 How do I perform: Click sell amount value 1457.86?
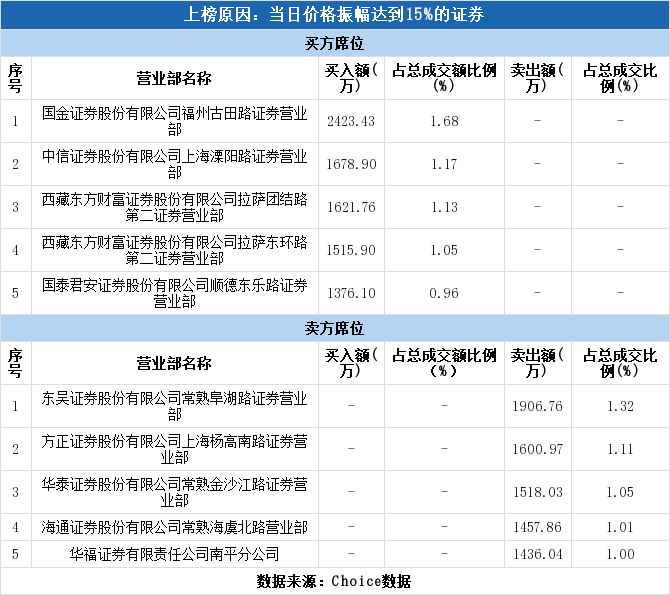(x=538, y=527)
